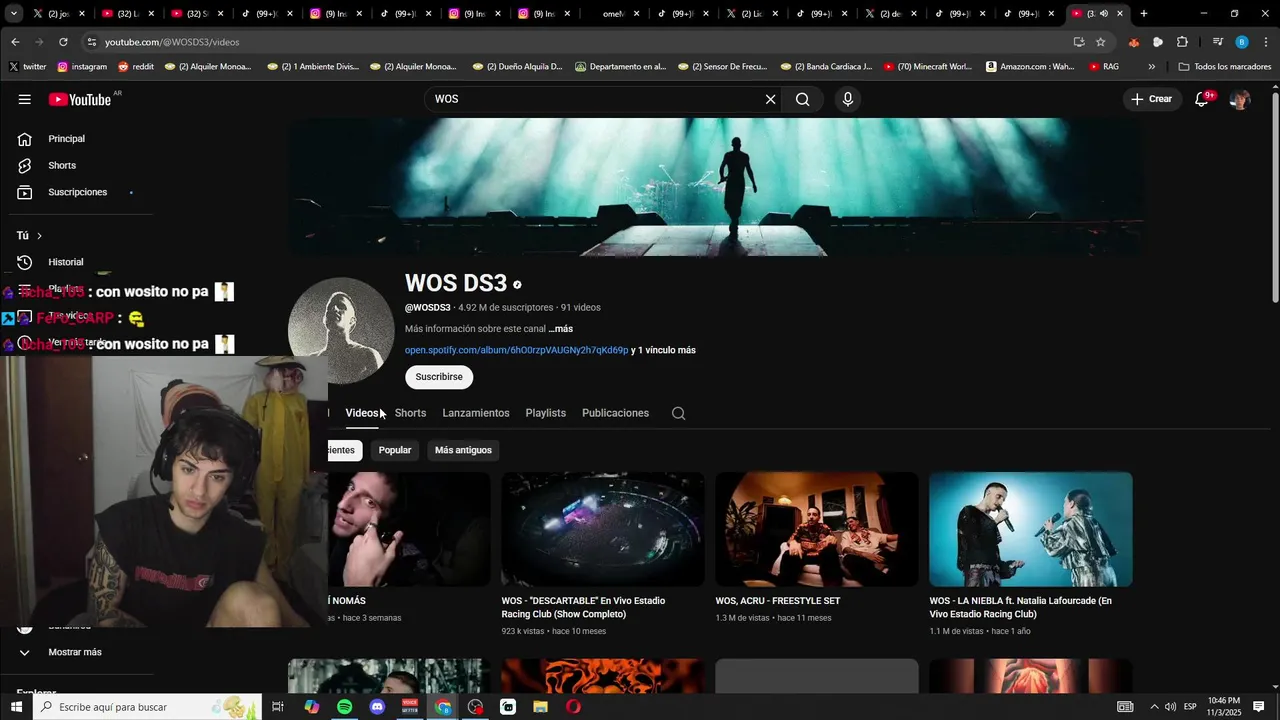Screen dimensions: 1280x720
Task: Open WOS, ACRU freestyle set thumbnail
Action: click(817, 529)
